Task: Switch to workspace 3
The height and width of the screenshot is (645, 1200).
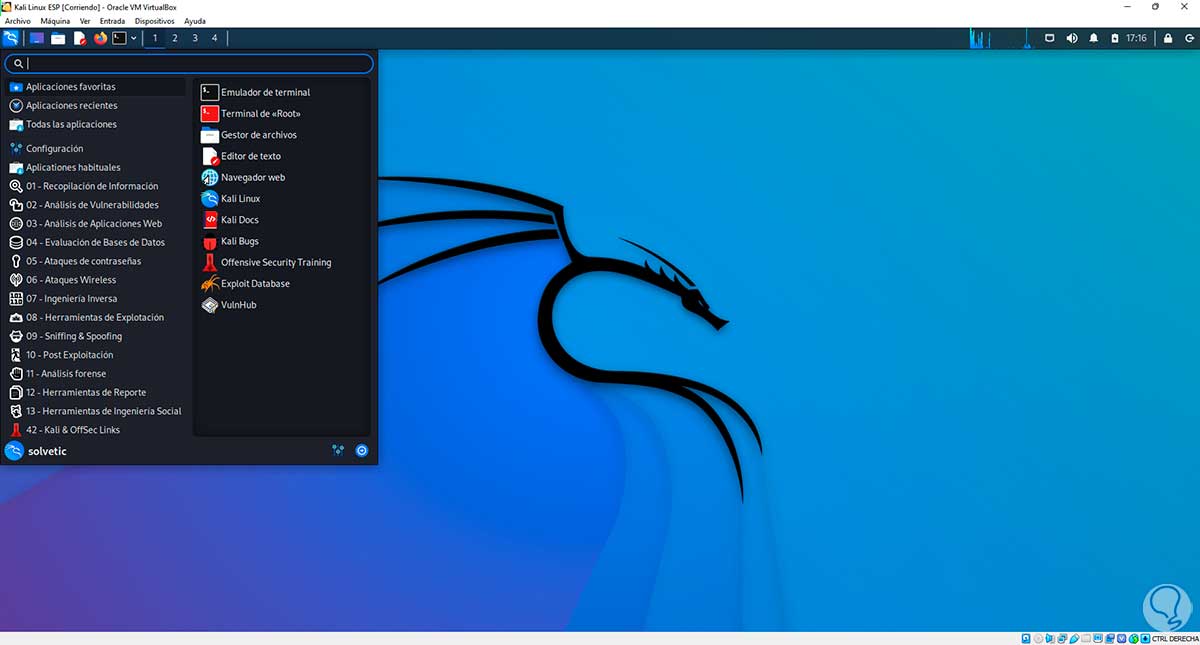Action: click(x=195, y=38)
